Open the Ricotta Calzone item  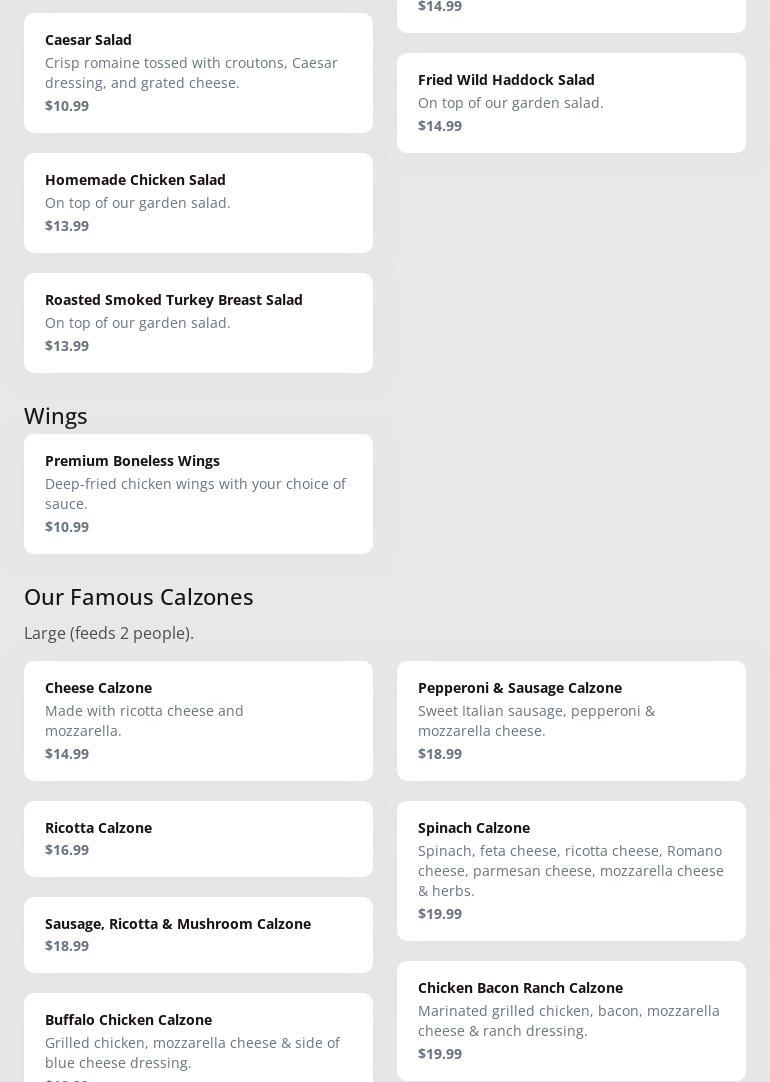(198, 838)
